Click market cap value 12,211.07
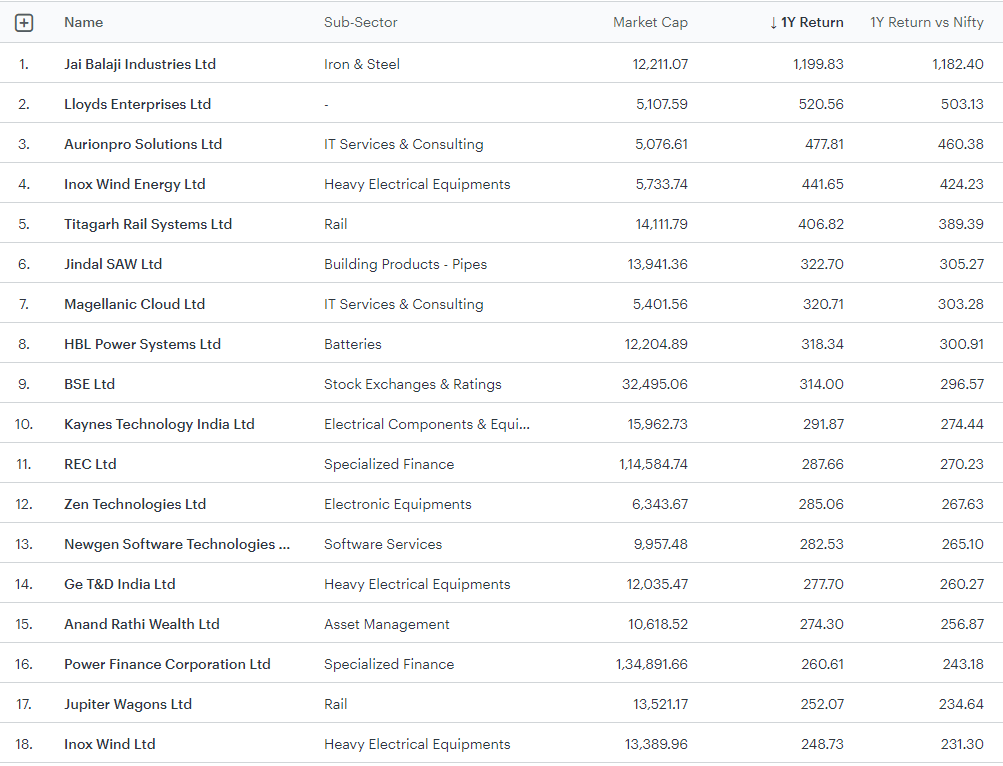The height and width of the screenshot is (766, 1003). 660,64
